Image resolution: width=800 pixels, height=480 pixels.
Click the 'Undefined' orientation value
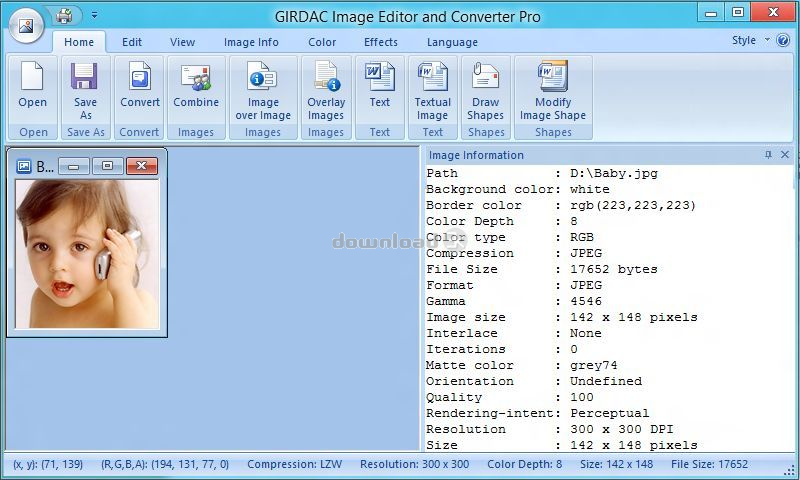[x=606, y=381]
